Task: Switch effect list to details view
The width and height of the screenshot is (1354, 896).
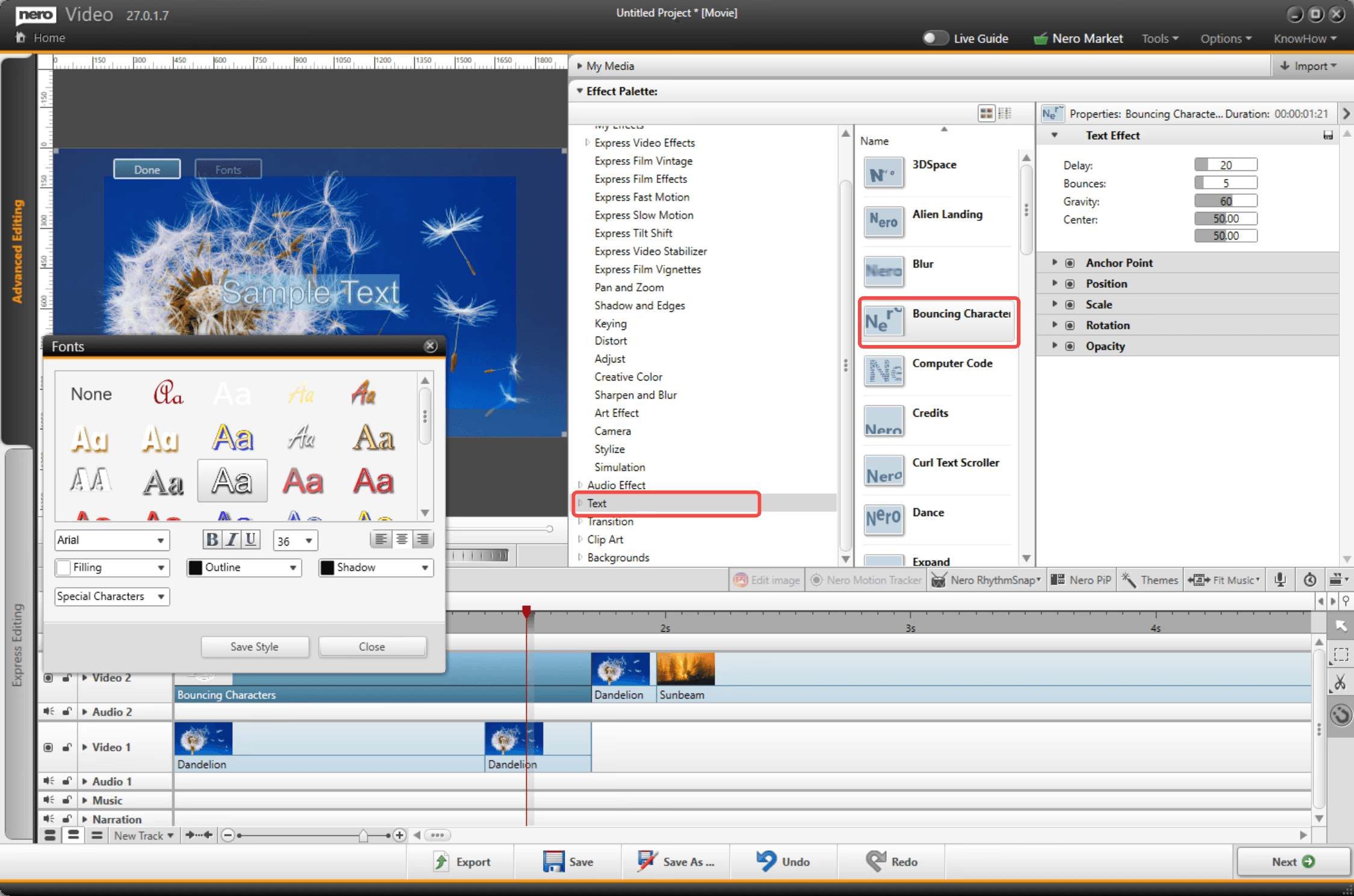Action: (x=1005, y=113)
